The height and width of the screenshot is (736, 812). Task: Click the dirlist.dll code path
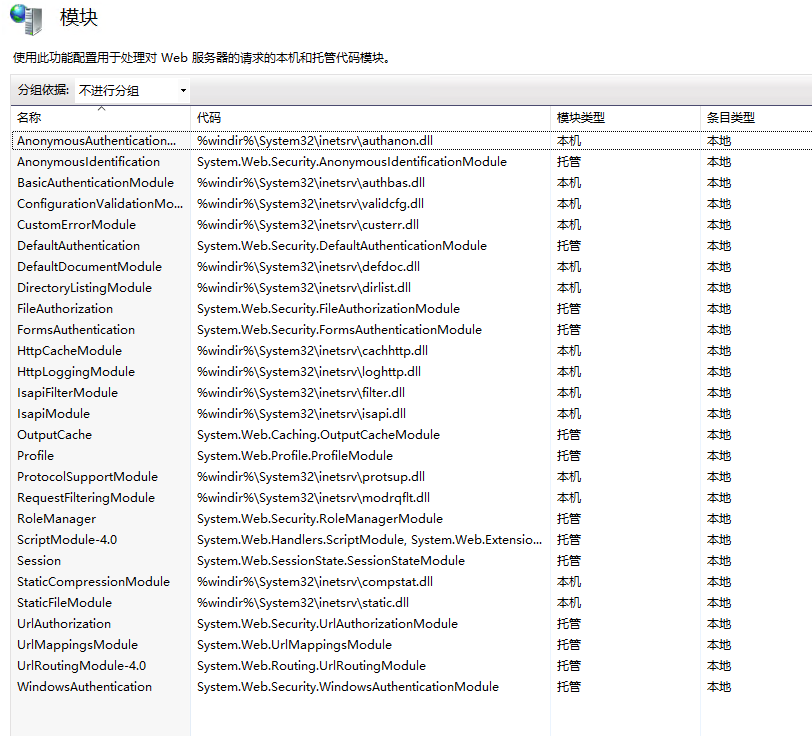[x=304, y=288]
